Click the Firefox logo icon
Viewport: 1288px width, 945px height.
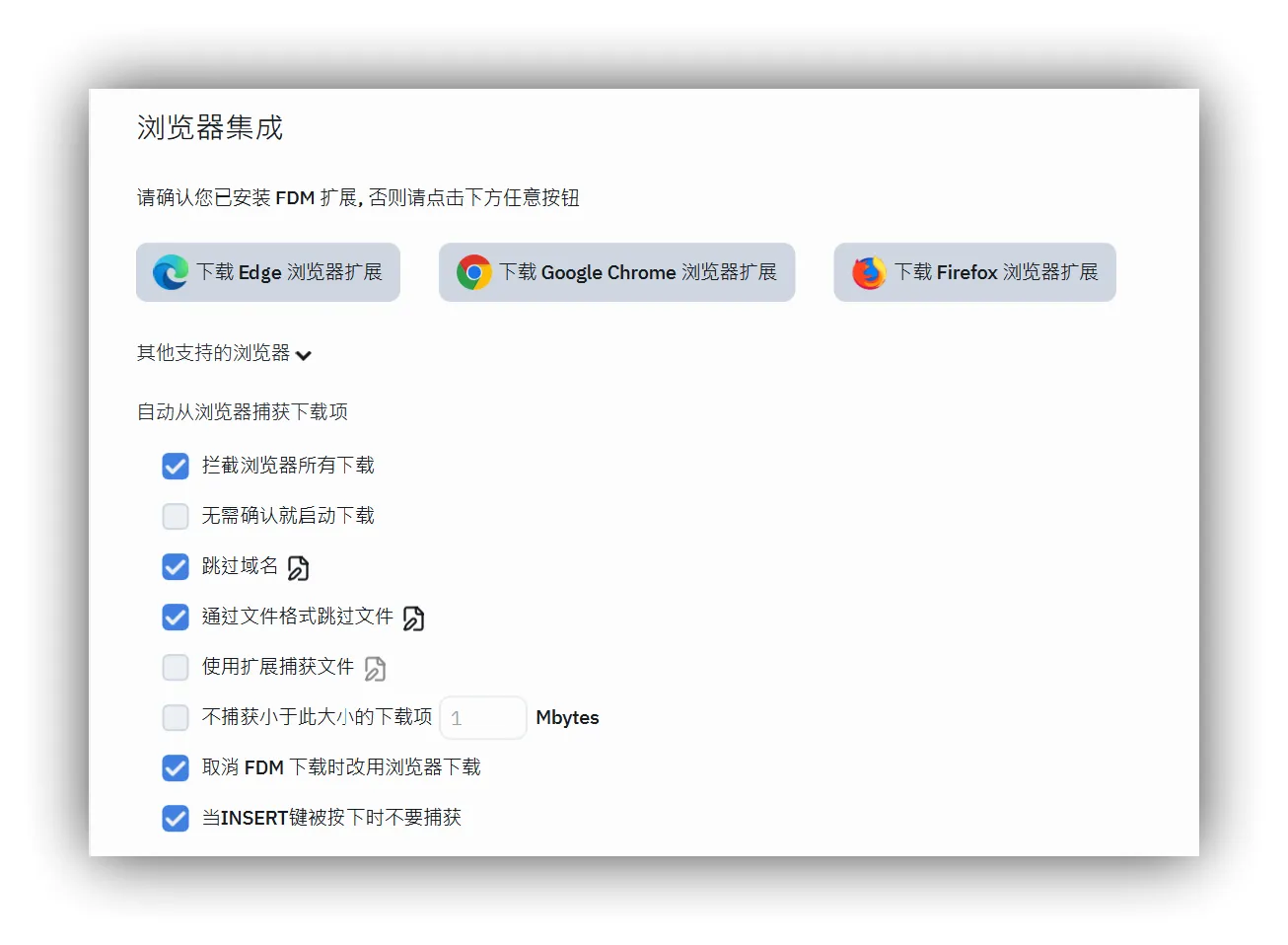[869, 272]
